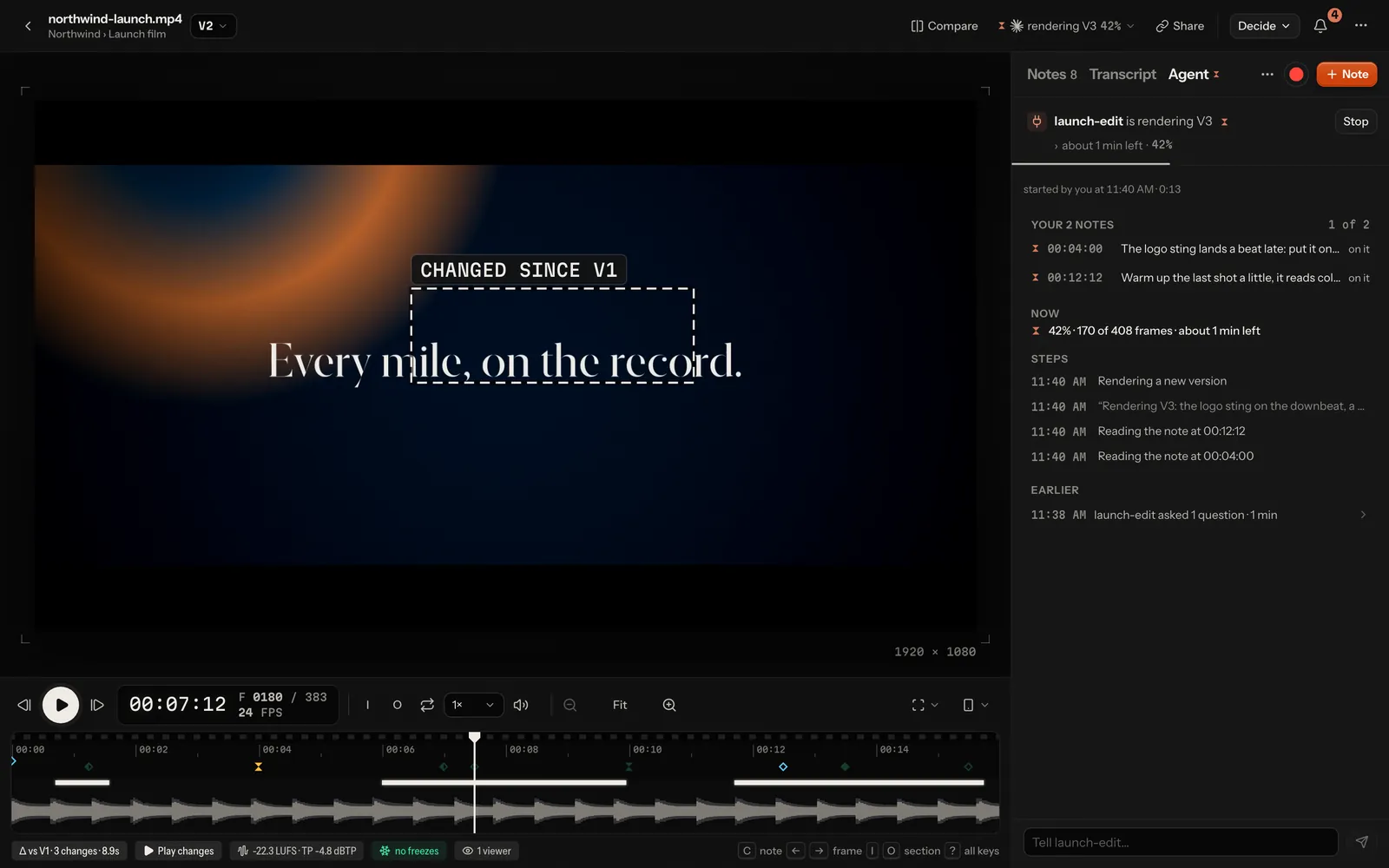Open the notifications bell
Viewport: 1389px width, 868px height.
pyautogui.click(x=1320, y=26)
